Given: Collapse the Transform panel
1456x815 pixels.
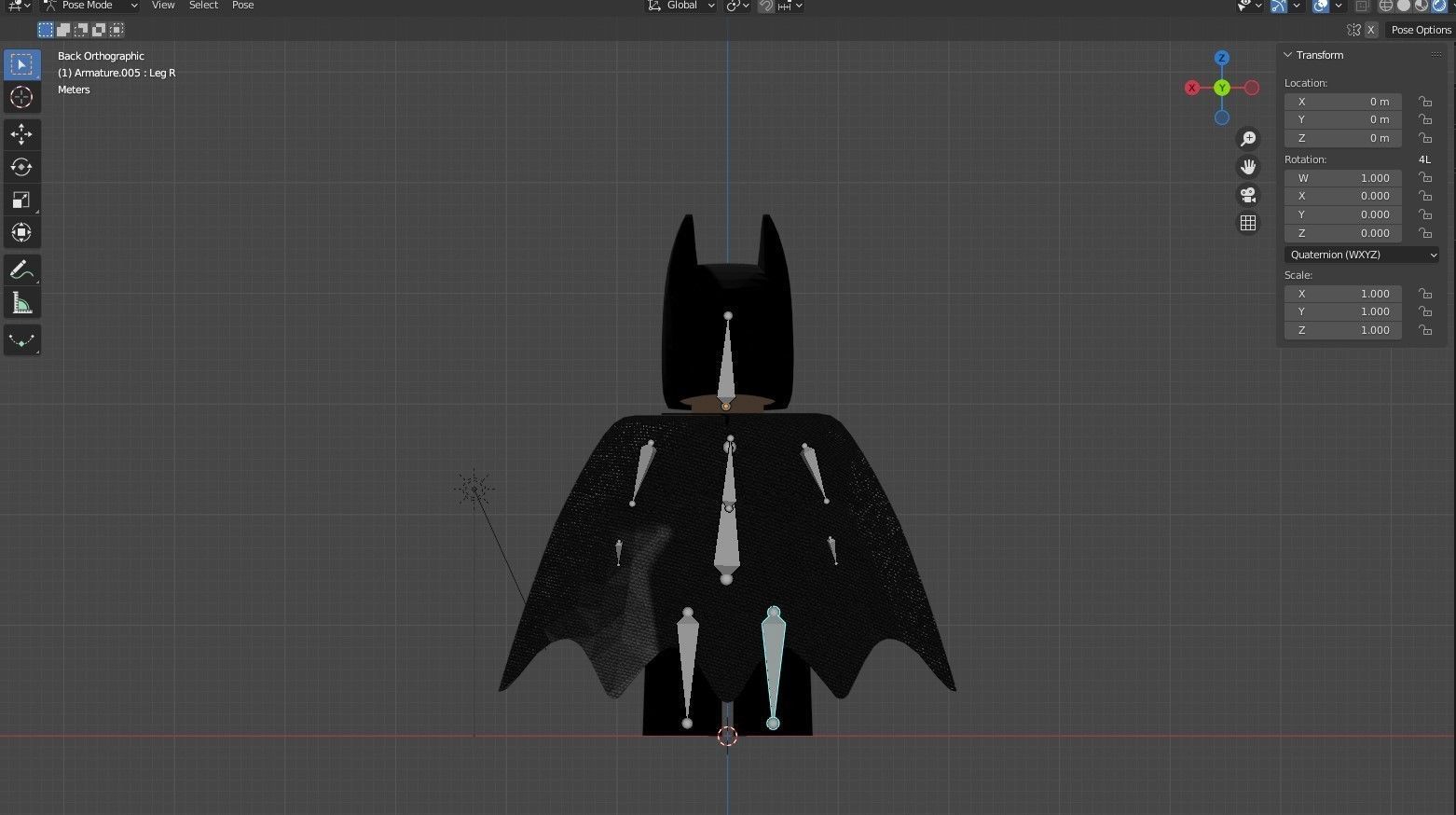Looking at the screenshot, I should [x=1288, y=55].
